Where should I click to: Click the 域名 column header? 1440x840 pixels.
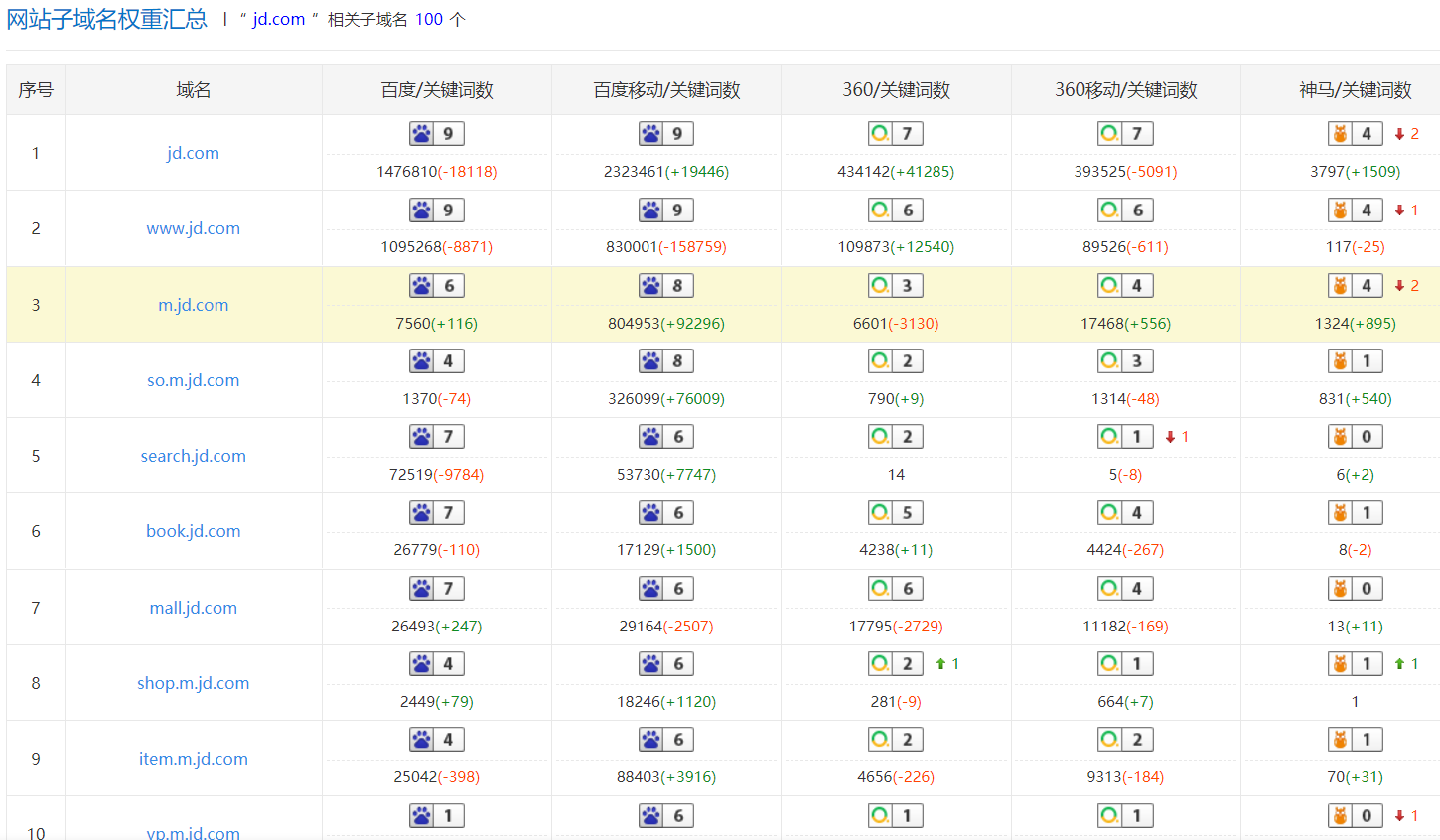click(194, 90)
